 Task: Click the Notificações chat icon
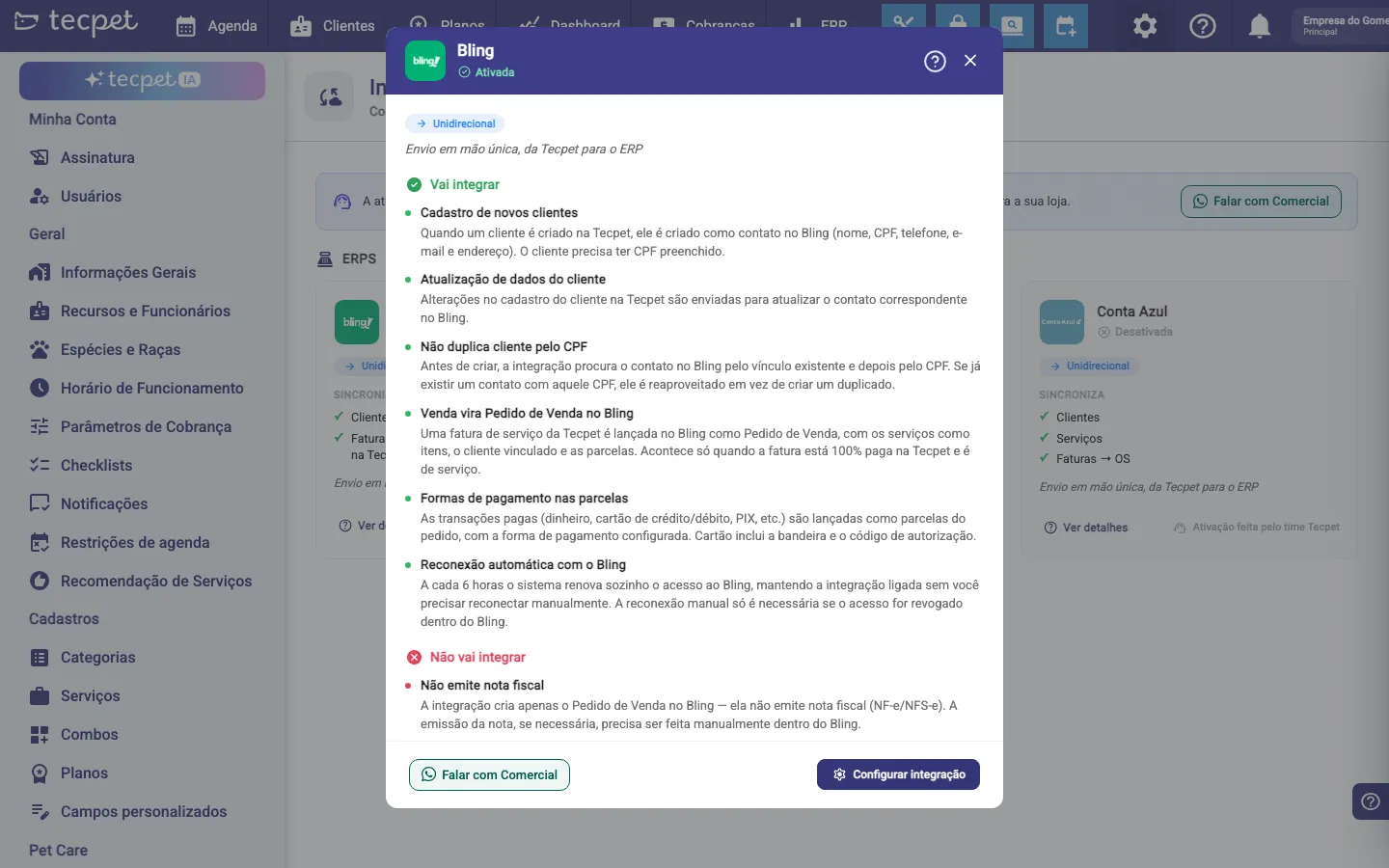click(x=40, y=503)
